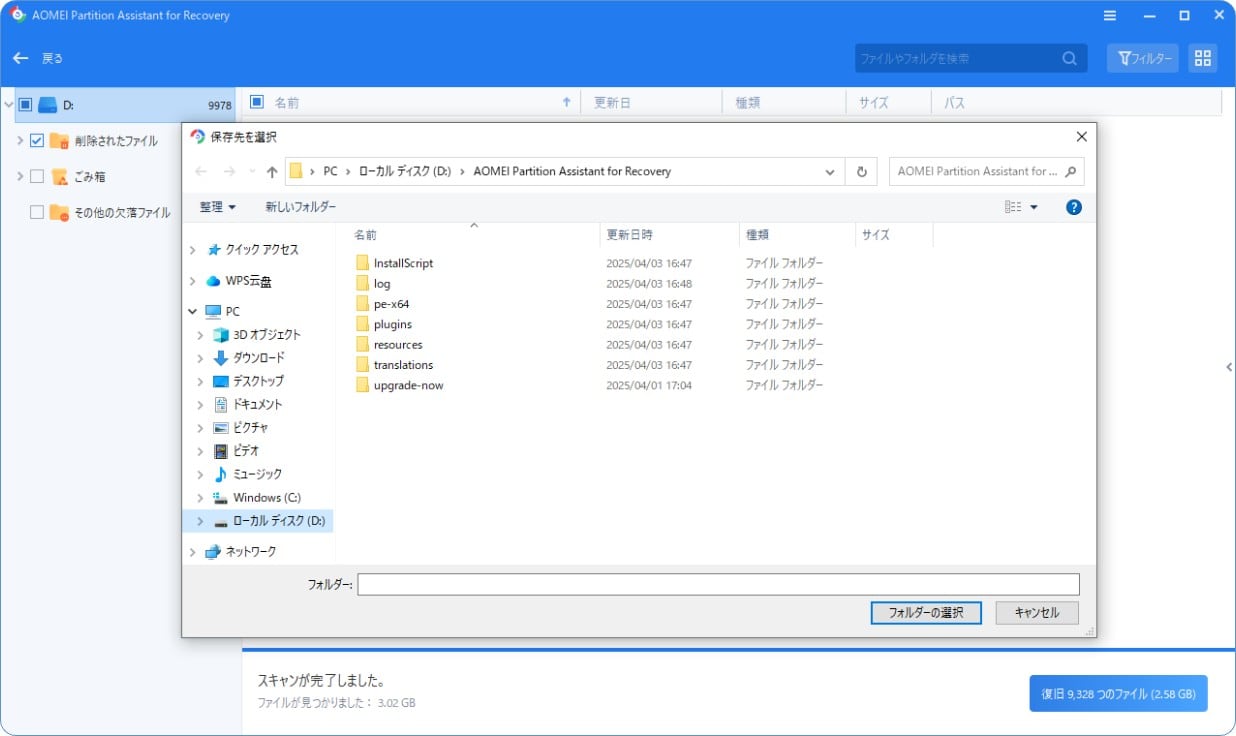The height and width of the screenshot is (736, 1236).
Task: Select Windows (C:) drive in navigation pane
Action: [x=267, y=498]
